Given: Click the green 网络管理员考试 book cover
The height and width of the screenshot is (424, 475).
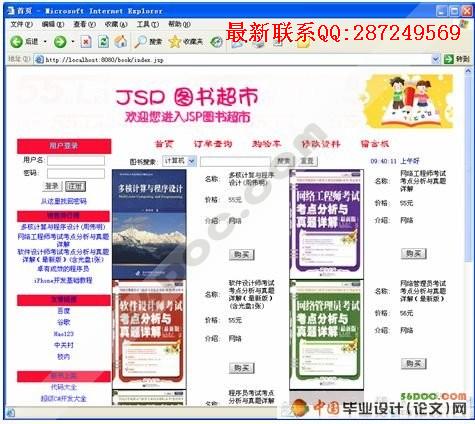Looking at the screenshot, I should (327, 335).
